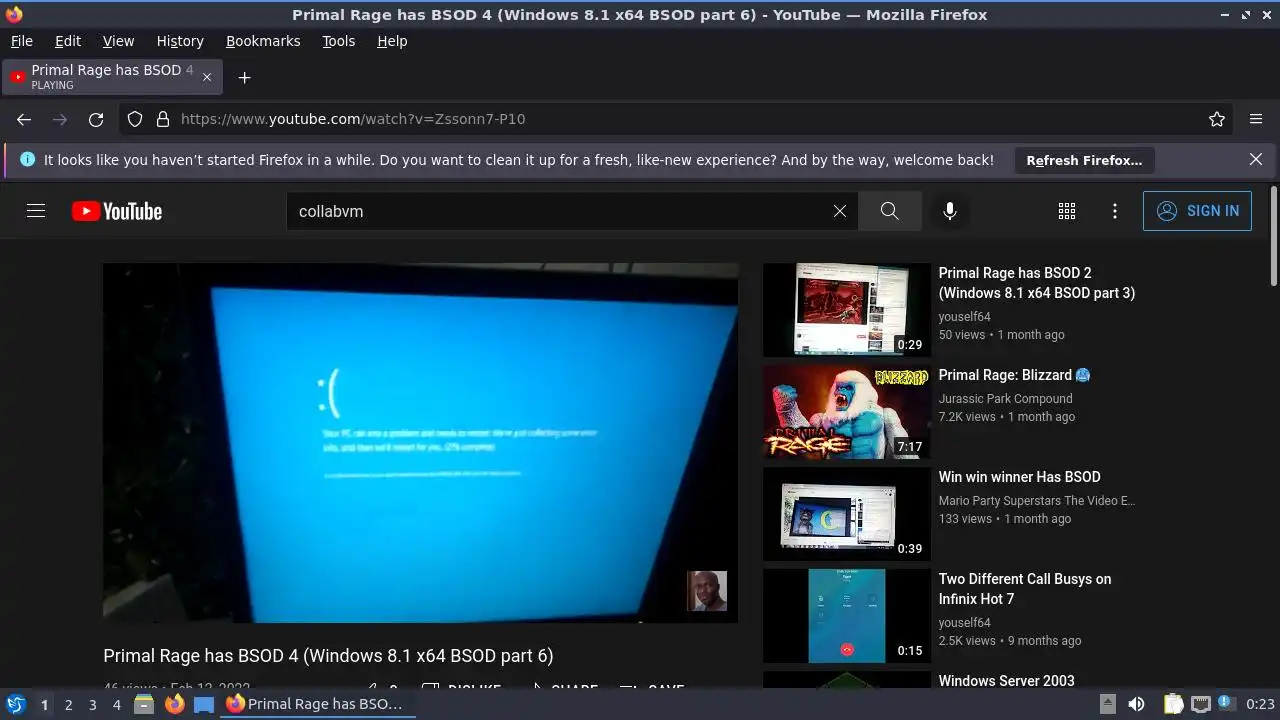Open the network status tray icon
1280x720 pixels.
click(1201, 704)
